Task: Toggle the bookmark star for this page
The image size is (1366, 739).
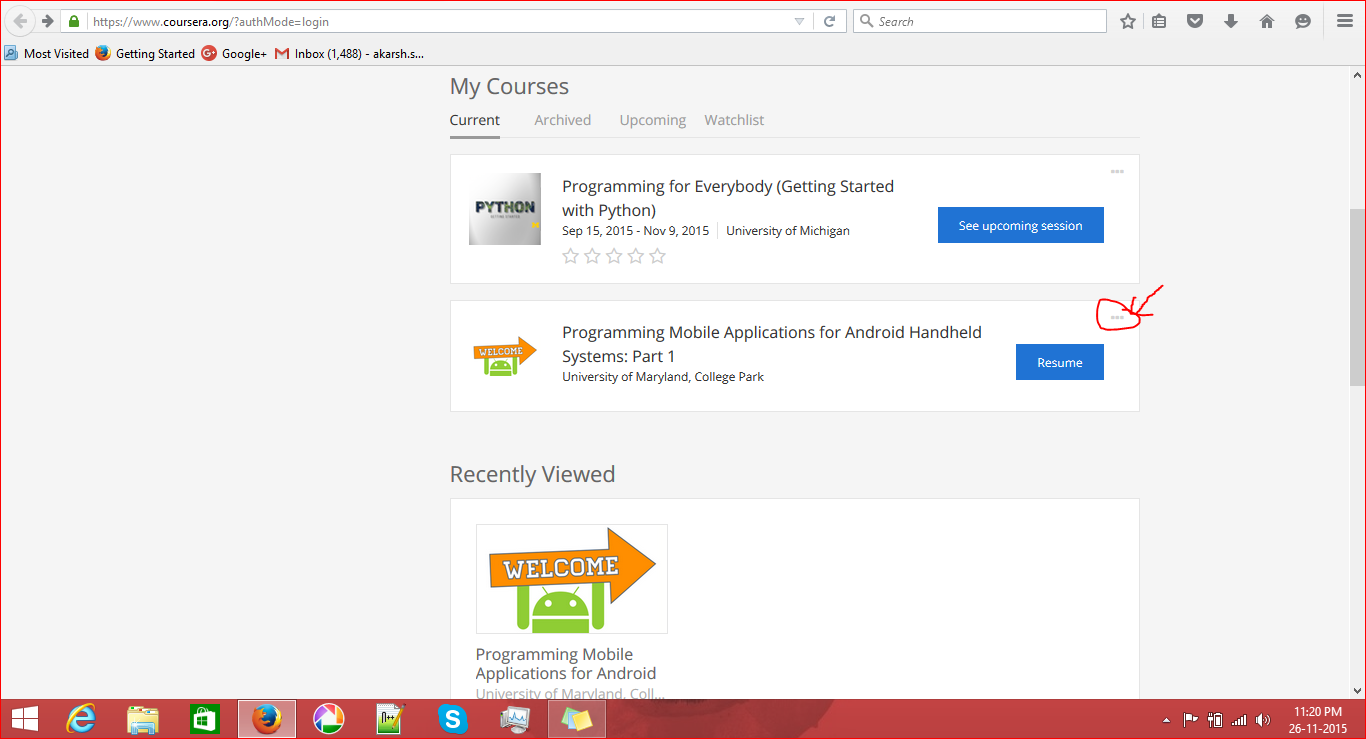Action: tap(1126, 20)
